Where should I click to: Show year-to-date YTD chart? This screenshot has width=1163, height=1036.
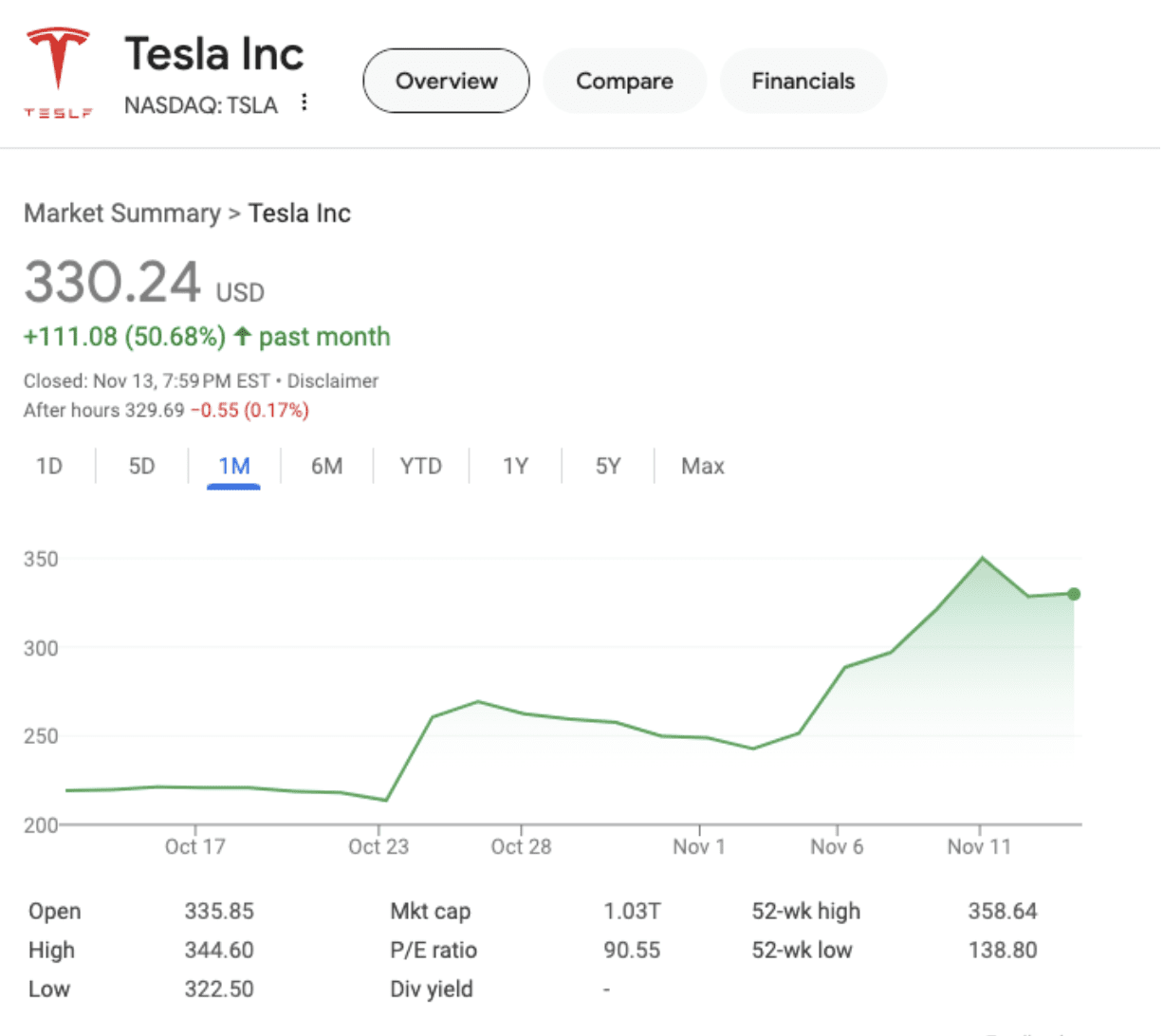point(420,467)
